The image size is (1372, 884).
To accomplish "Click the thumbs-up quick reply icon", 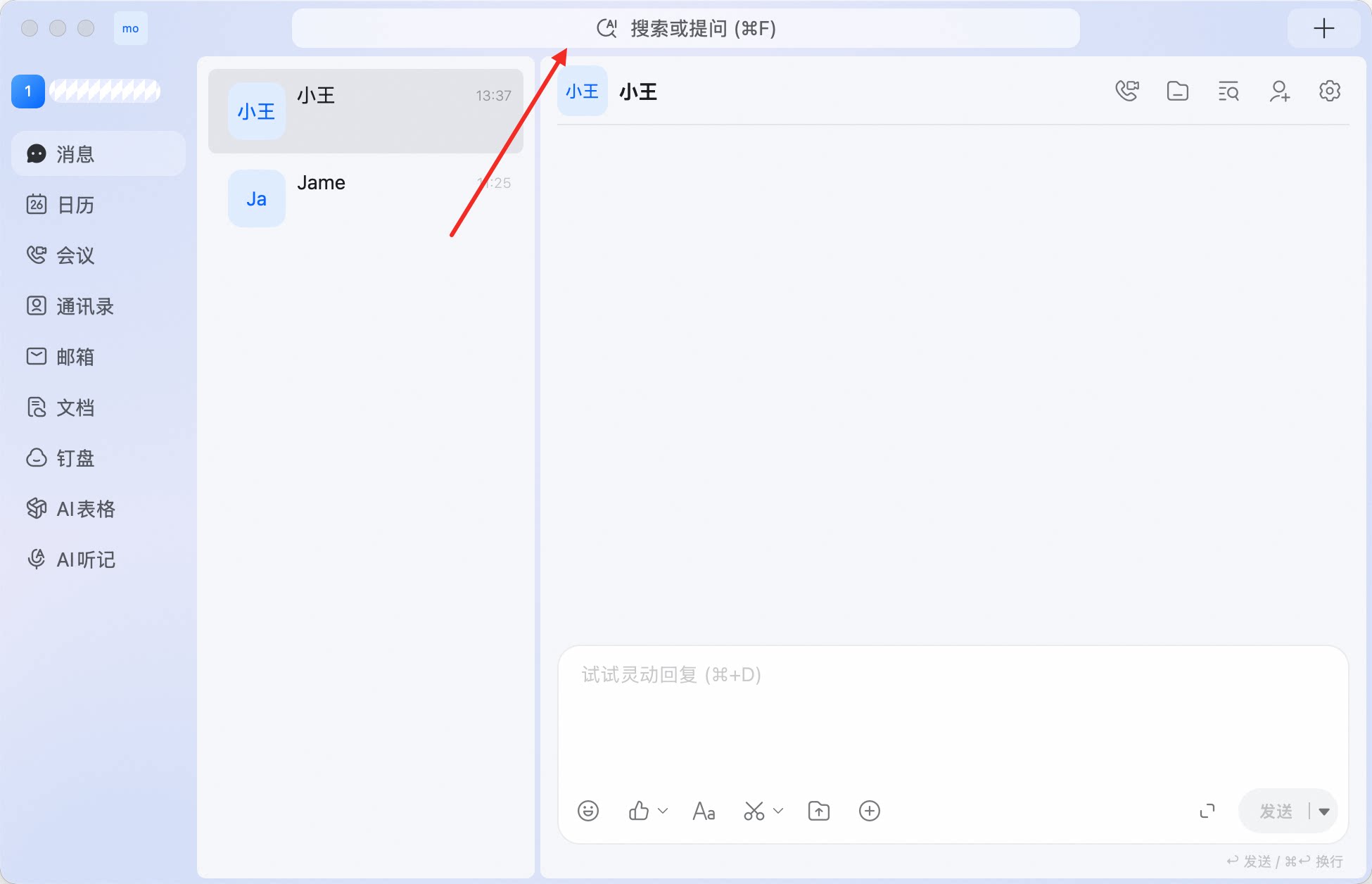I will click(638, 811).
